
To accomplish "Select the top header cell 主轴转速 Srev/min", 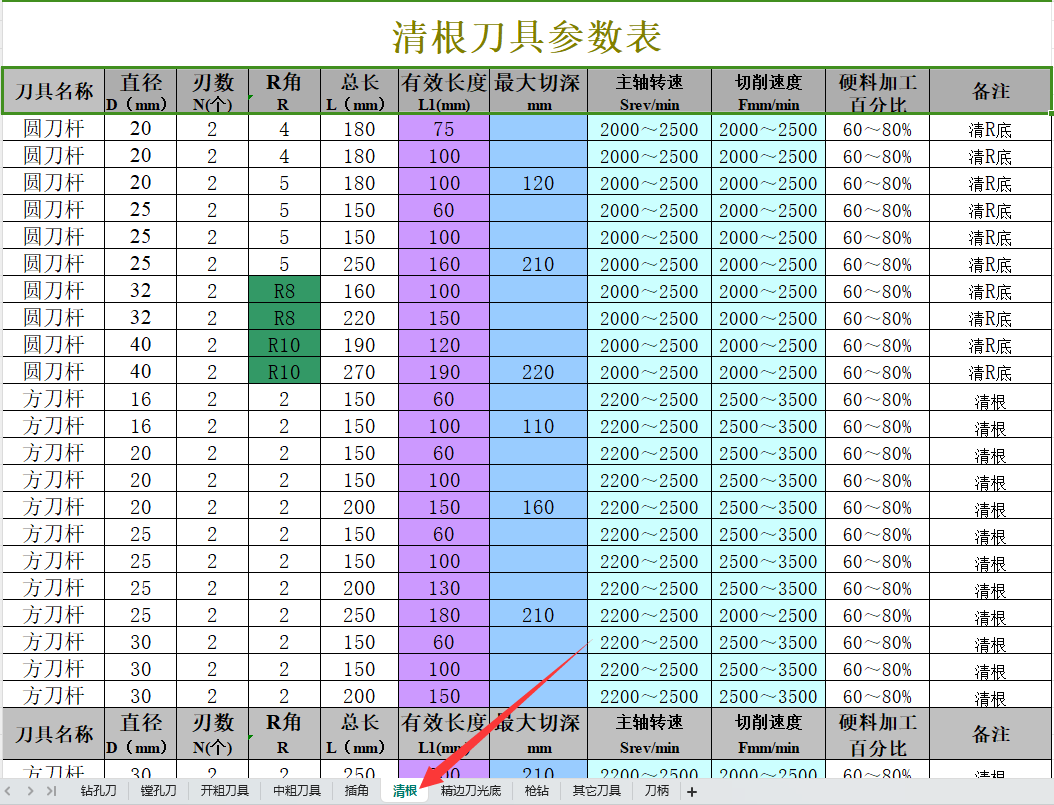I will (x=649, y=91).
